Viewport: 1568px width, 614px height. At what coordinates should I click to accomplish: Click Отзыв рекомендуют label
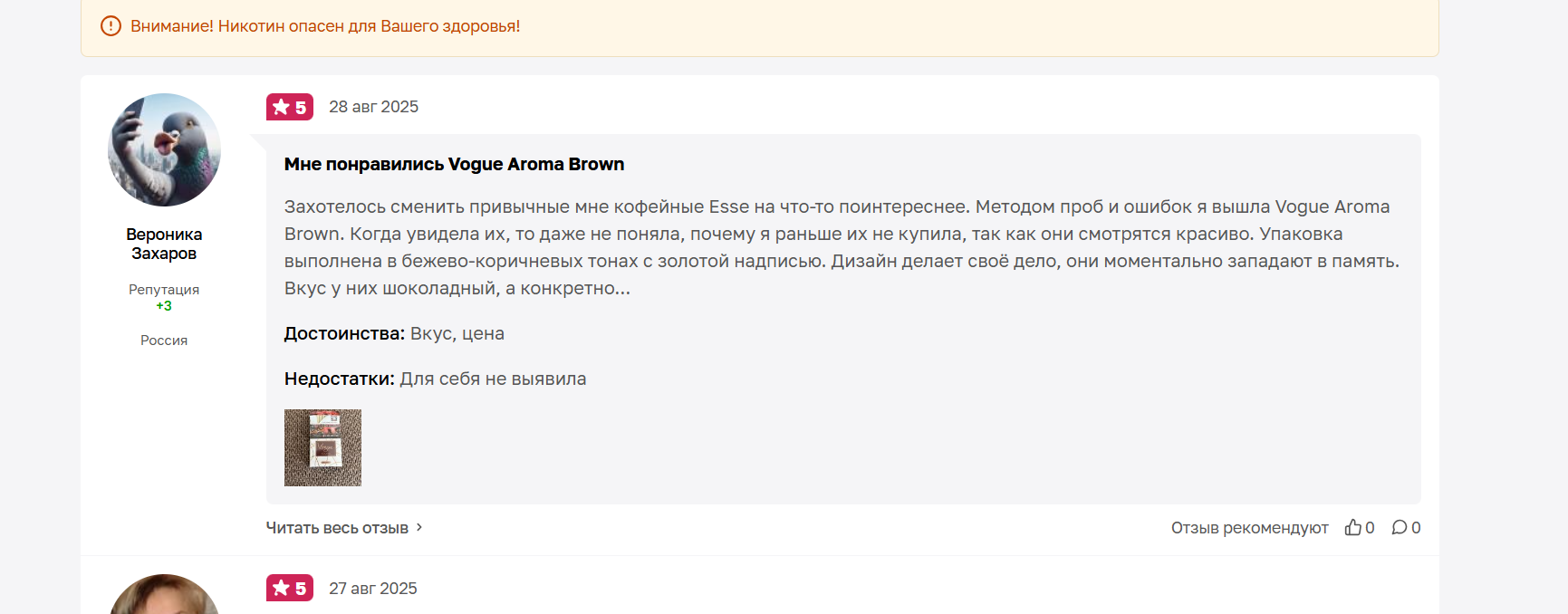coord(1249,528)
